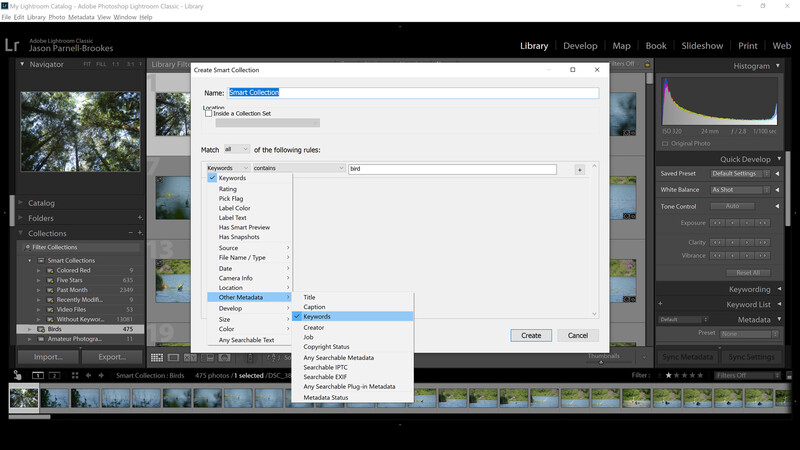Open the Slideshow module tab
The width and height of the screenshot is (800, 450).
coord(702,45)
